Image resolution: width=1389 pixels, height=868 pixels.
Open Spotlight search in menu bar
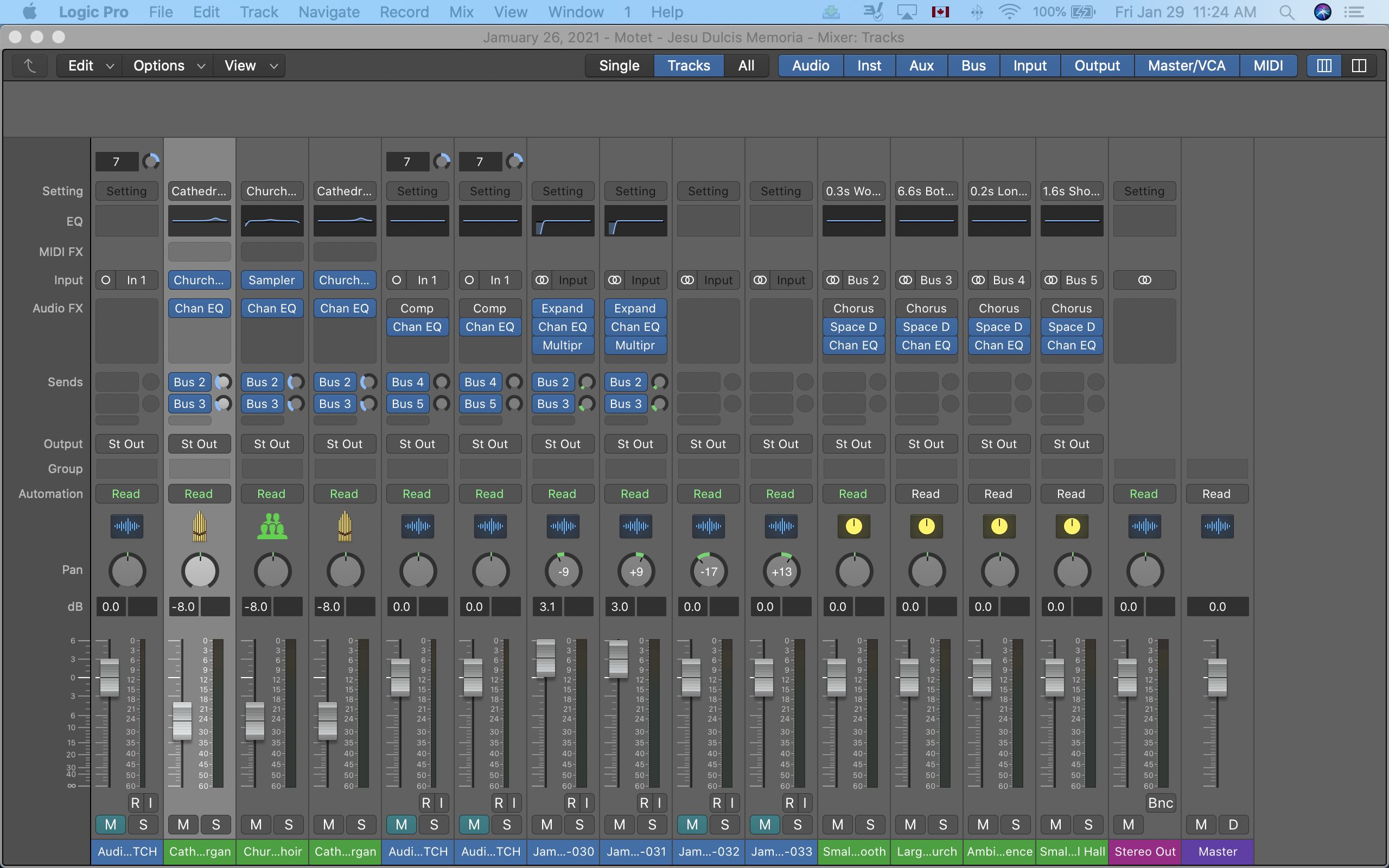click(x=1287, y=12)
